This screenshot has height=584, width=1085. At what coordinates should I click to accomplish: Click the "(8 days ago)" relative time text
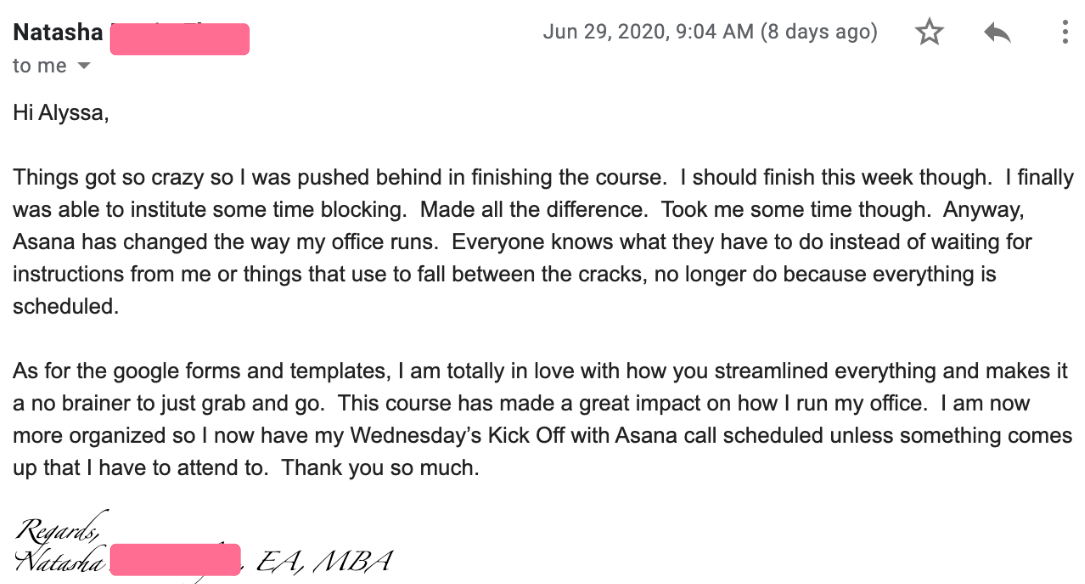(x=819, y=32)
